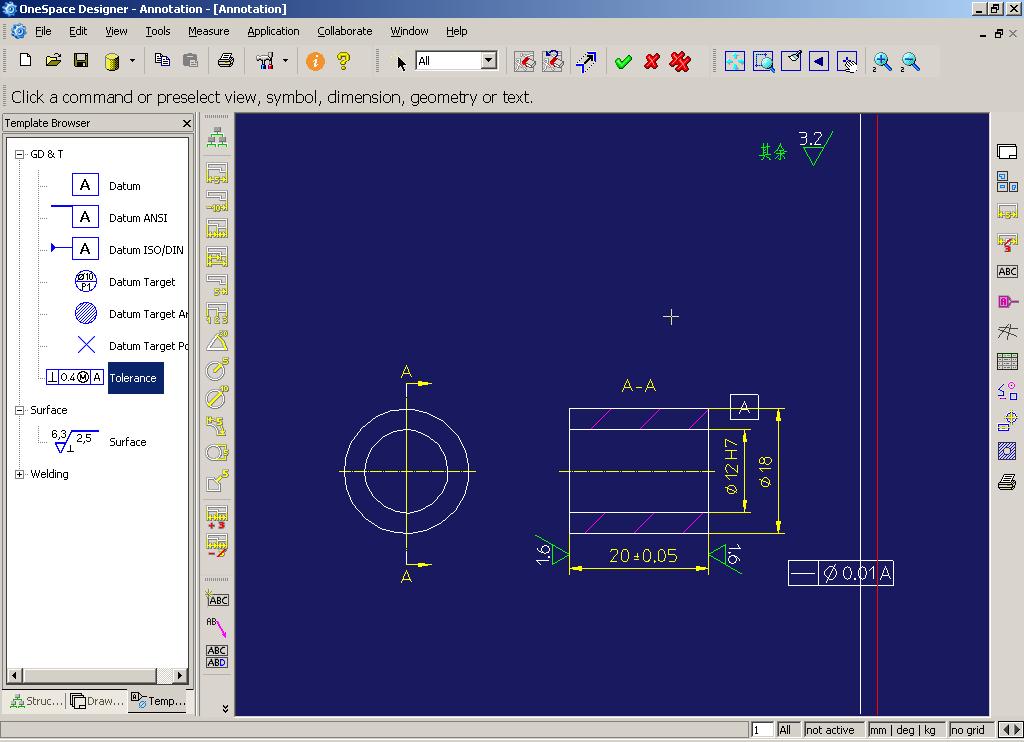Open the Measure menu

[208, 31]
